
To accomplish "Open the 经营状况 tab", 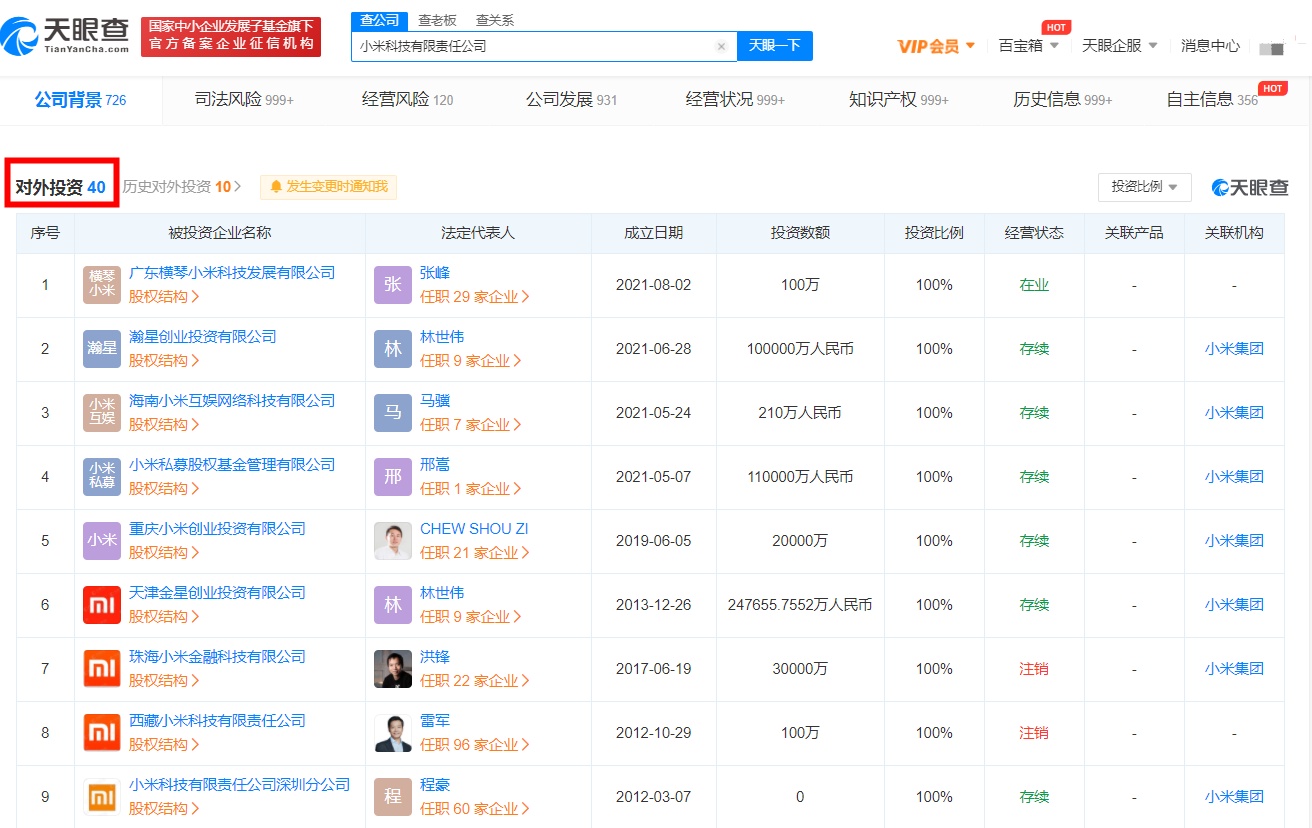I will [735, 100].
